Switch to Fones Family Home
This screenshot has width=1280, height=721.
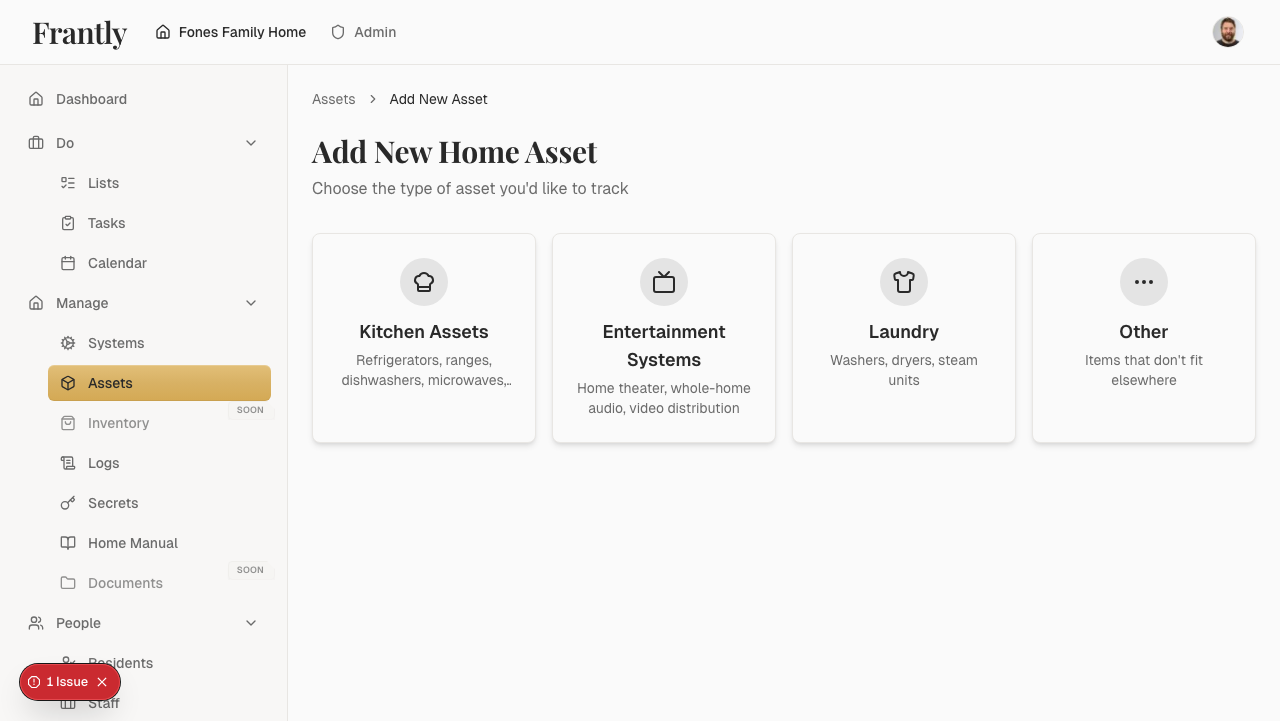tap(230, 32)
